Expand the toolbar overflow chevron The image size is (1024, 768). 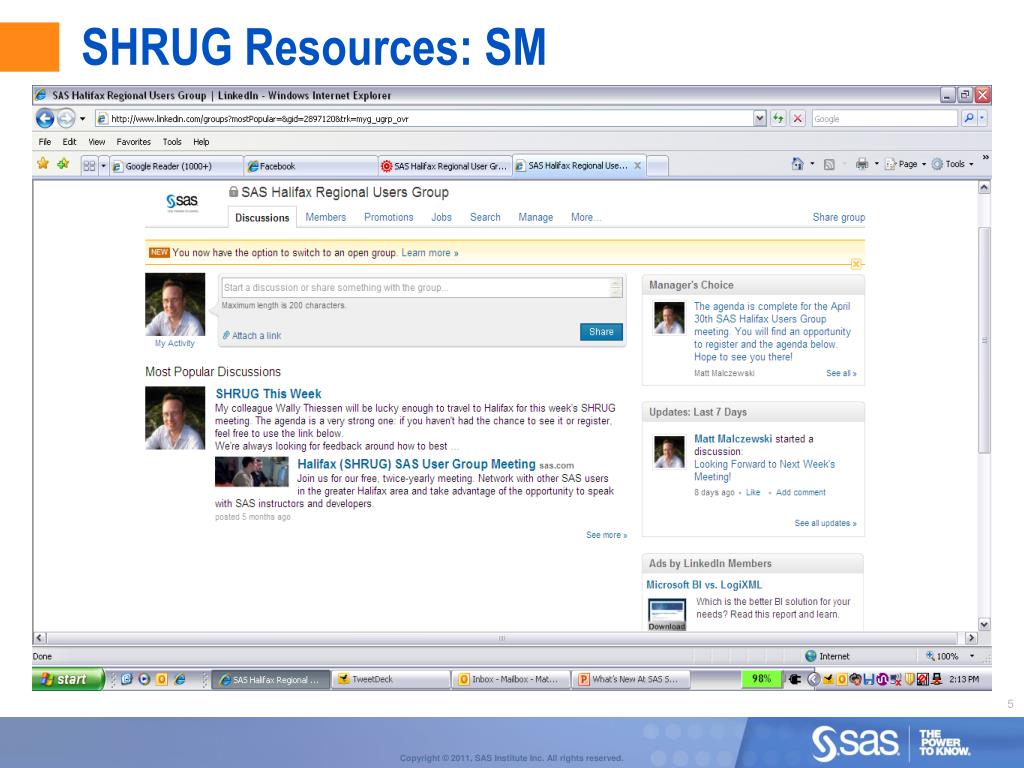point(985,157)
